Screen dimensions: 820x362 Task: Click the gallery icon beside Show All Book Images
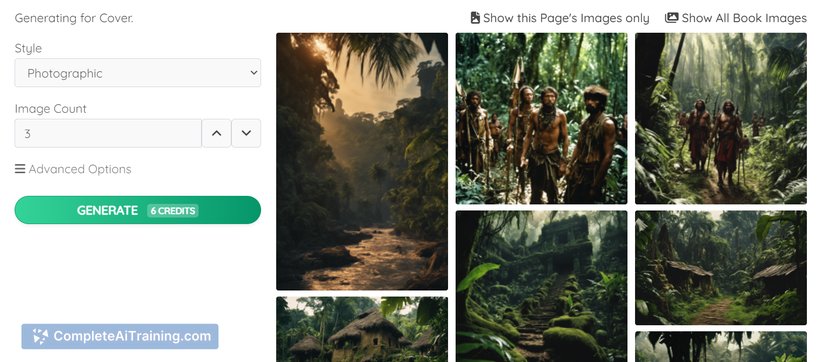pyautogui.click(x=671, y=18)
